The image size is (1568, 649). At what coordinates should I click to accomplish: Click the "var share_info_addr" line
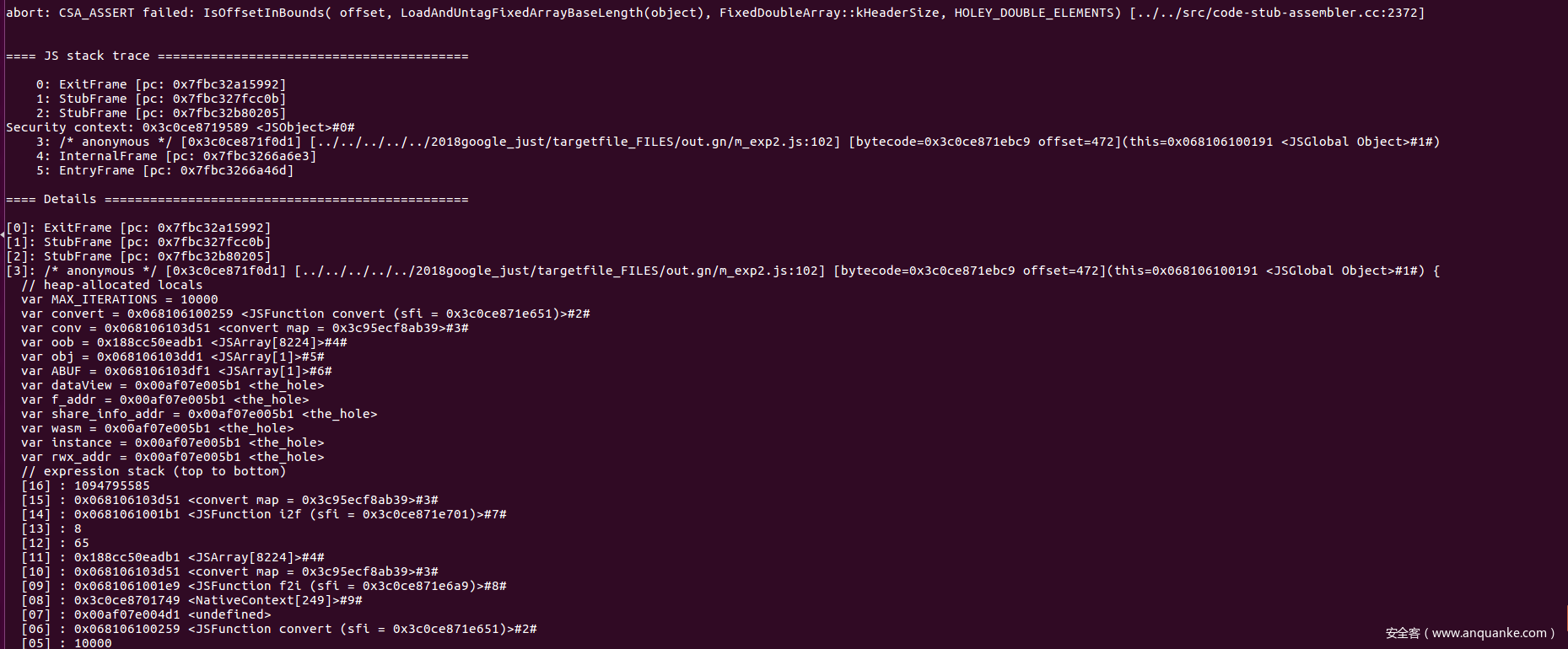click(199, 414)
